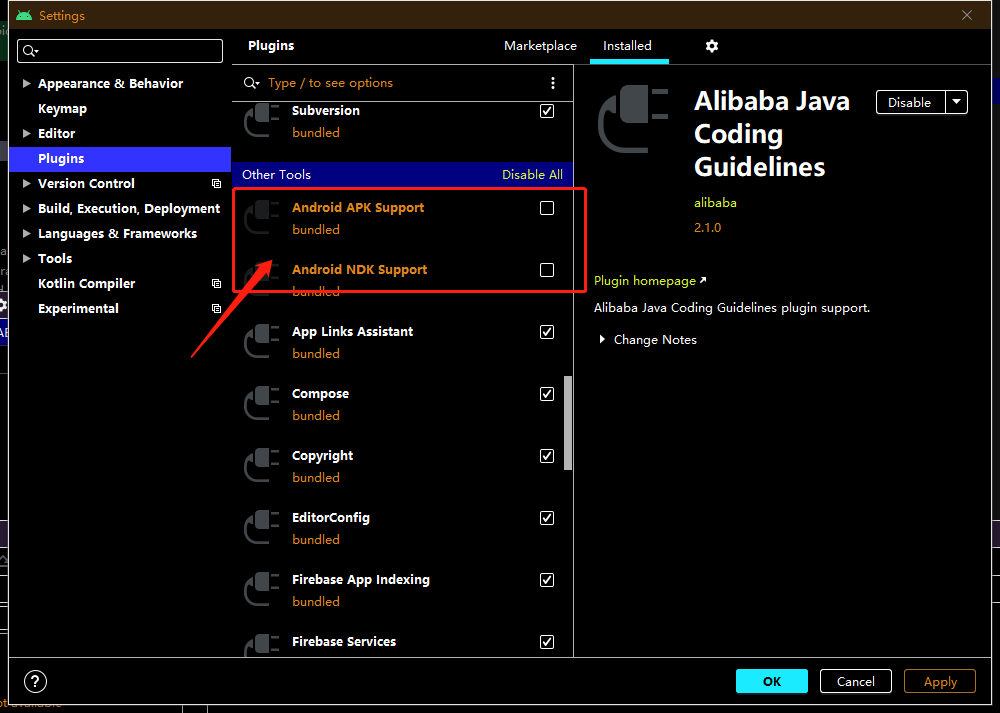Click Disable All for Other Tools
The width and height of the screenshot is (1000, 713).
532,175
